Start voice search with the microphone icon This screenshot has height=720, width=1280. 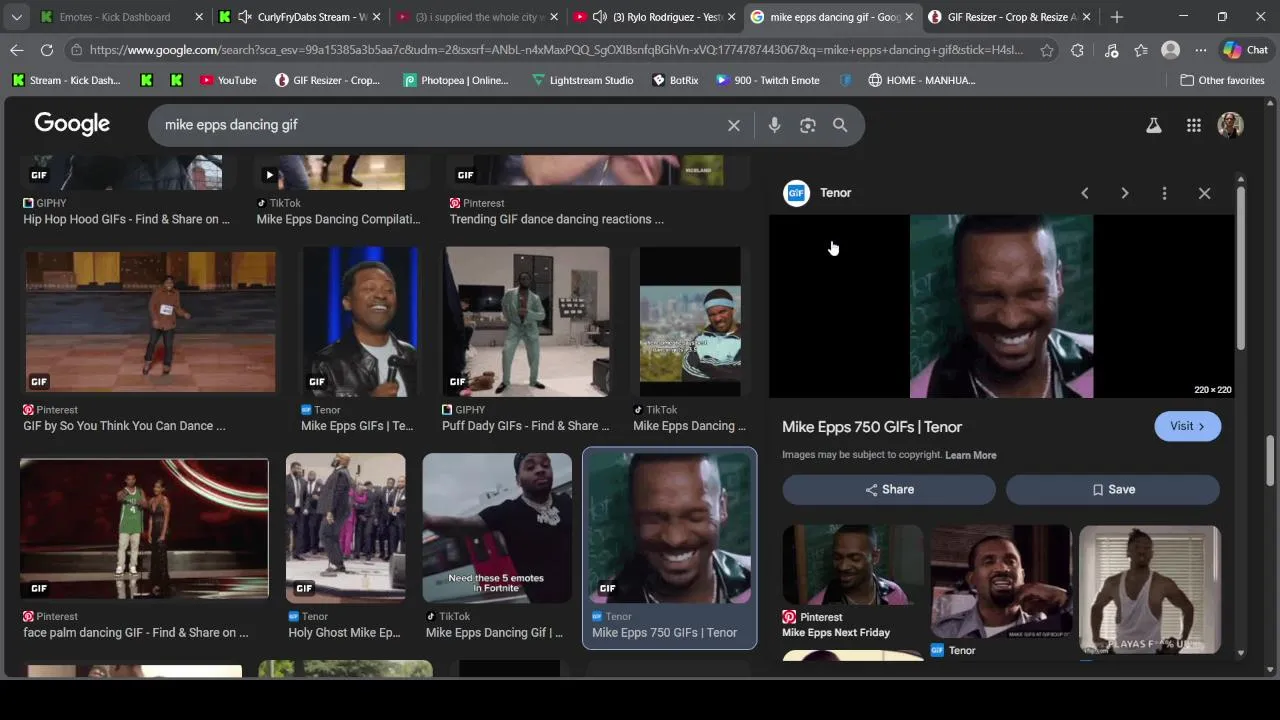click(774, 125)
